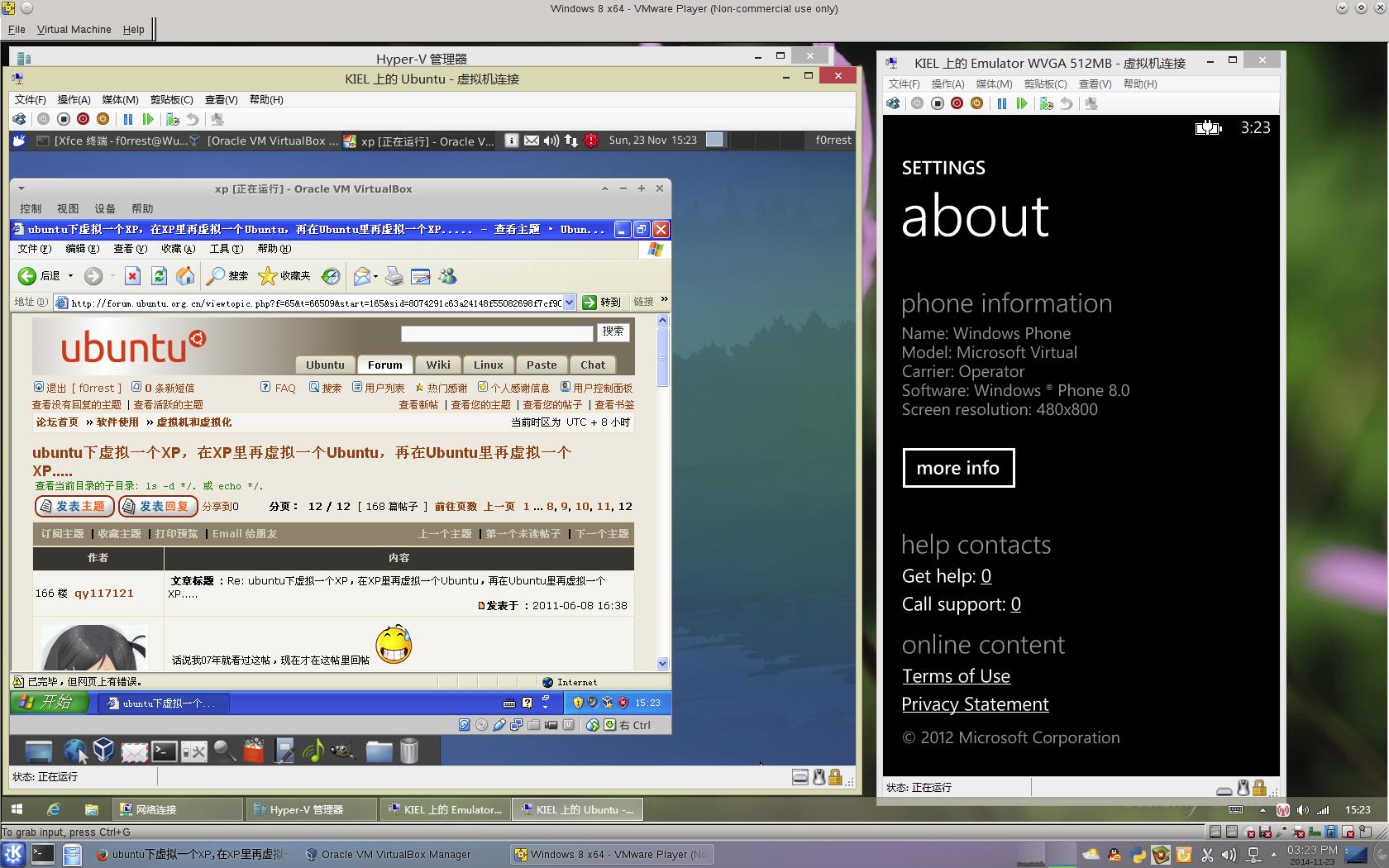Click IE Home icon

click(185, 276)
